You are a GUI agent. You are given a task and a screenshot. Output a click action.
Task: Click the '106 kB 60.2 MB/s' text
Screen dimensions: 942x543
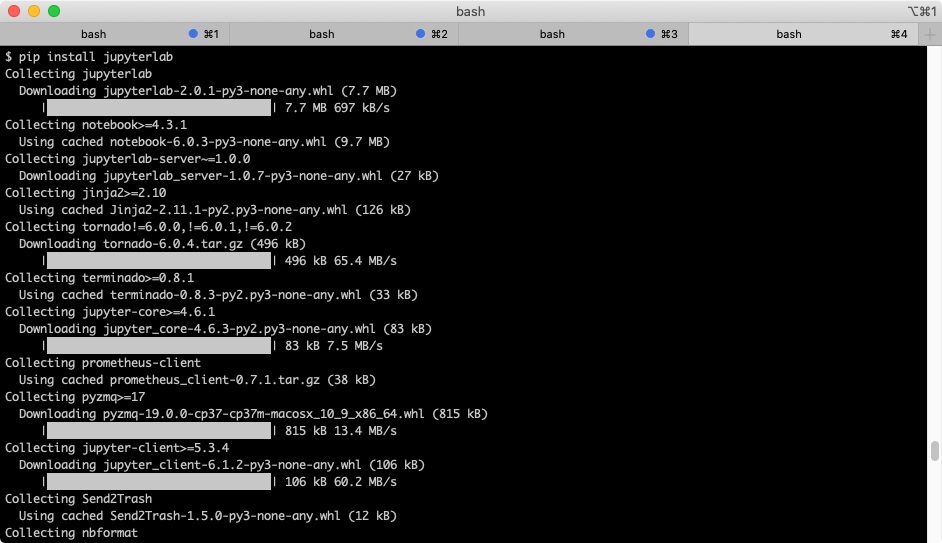coord(341,482)
